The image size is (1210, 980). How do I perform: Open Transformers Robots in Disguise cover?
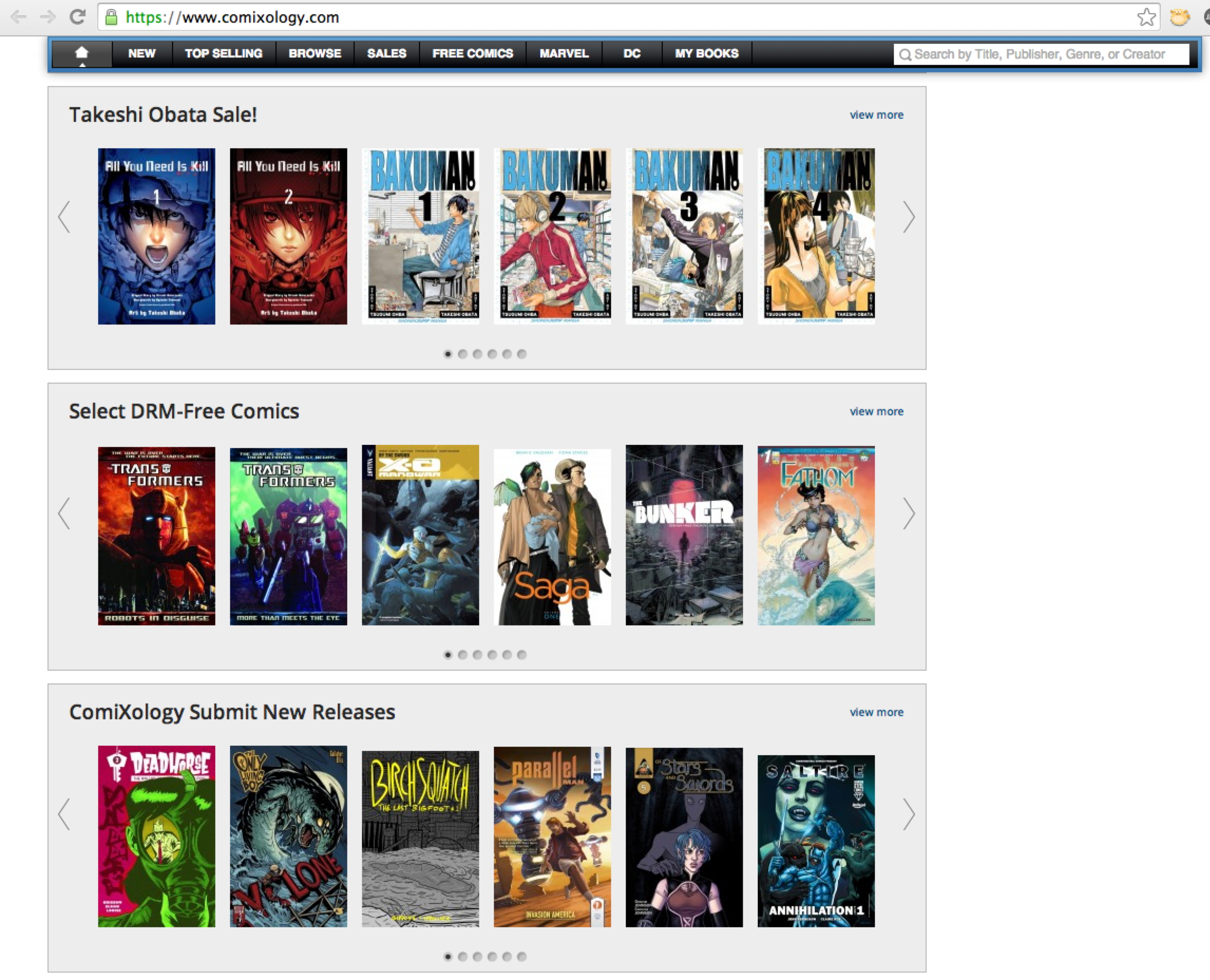(x=156, y=536)
